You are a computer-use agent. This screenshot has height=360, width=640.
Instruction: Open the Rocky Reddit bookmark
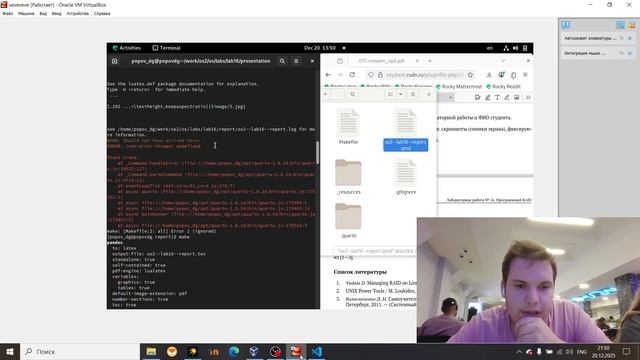[503, 87]
